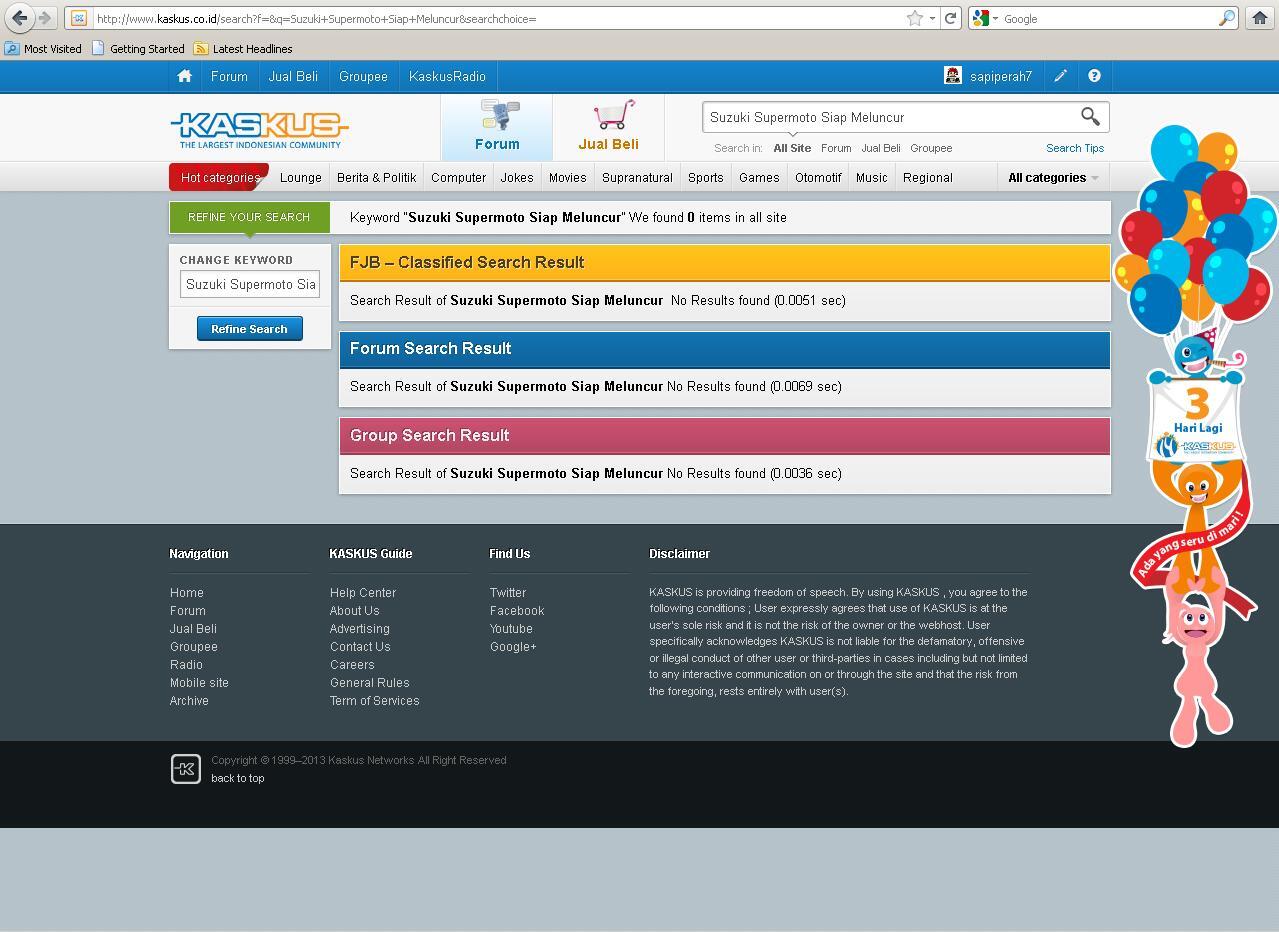The image size is (1279, 932).
Task: Open the Music category
Action: click(871, 177)
